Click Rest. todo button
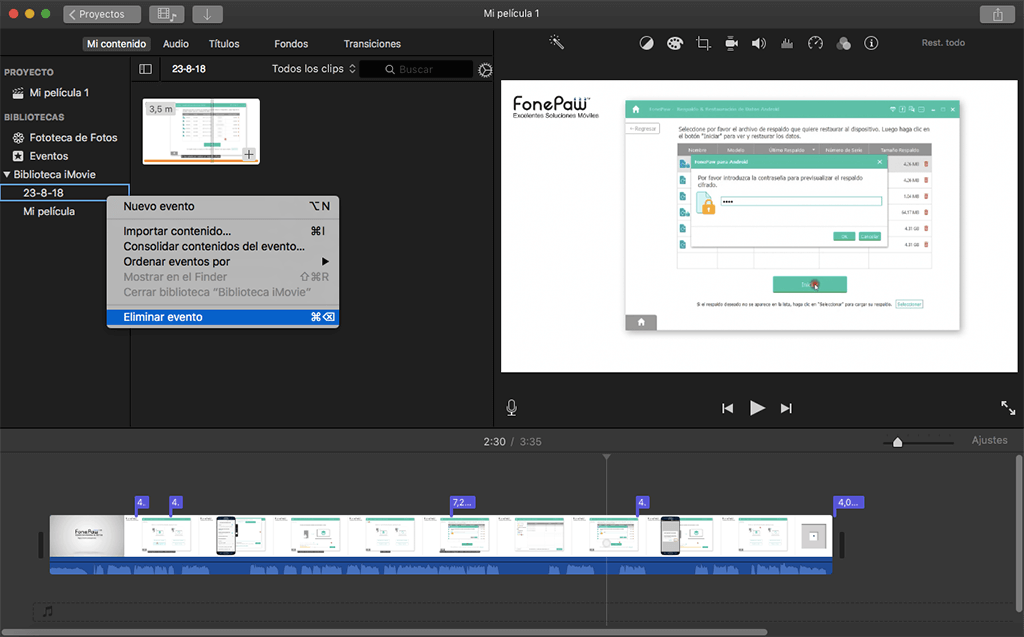 pos(943,42)
